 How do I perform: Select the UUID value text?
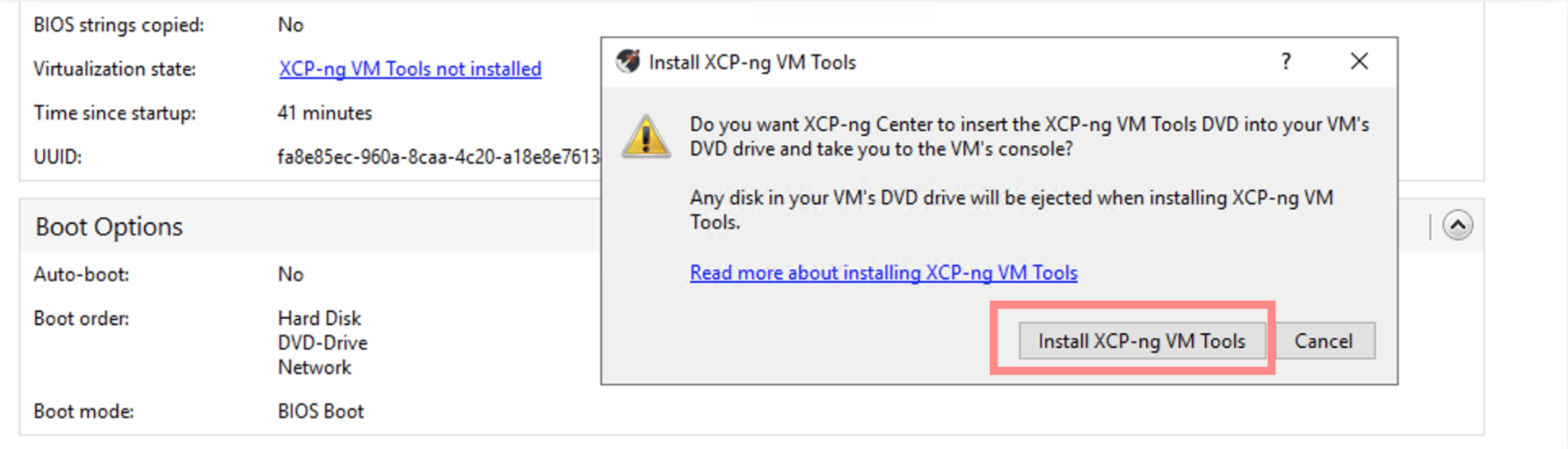click(438, 157)
